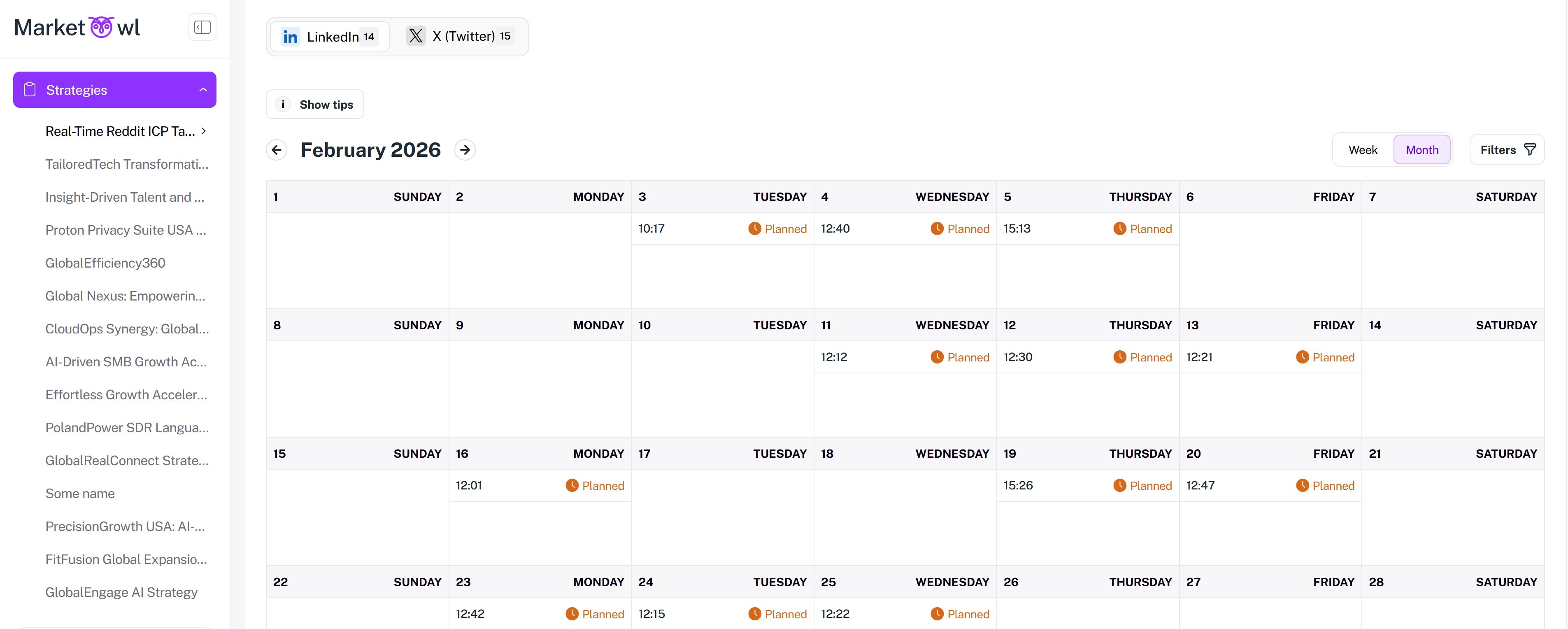Open GlobalEfficiency360 strategy
The height and width of the screenshot is (629, 1568).
click(105, 263)
